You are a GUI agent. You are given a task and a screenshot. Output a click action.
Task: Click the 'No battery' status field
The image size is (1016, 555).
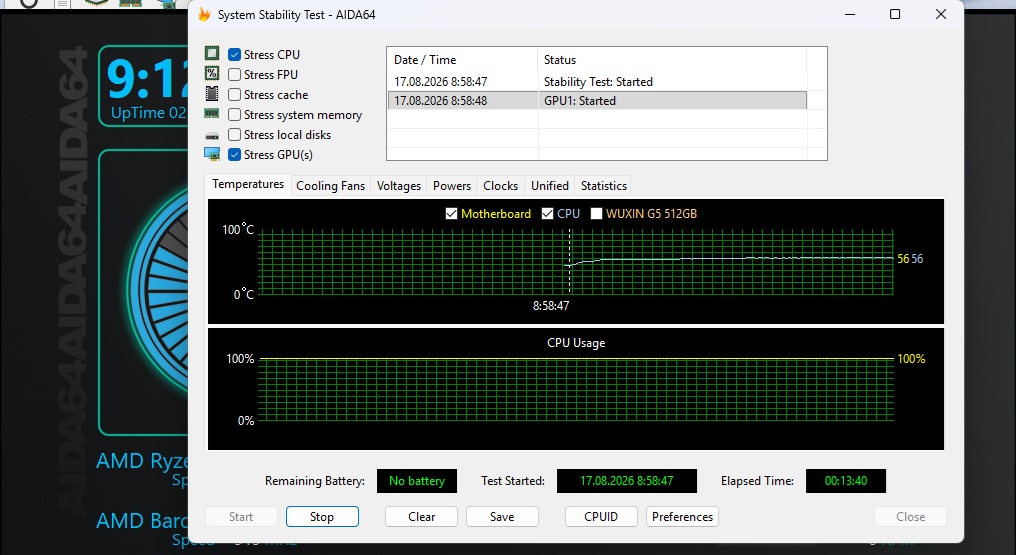click(x=417, y=481)
